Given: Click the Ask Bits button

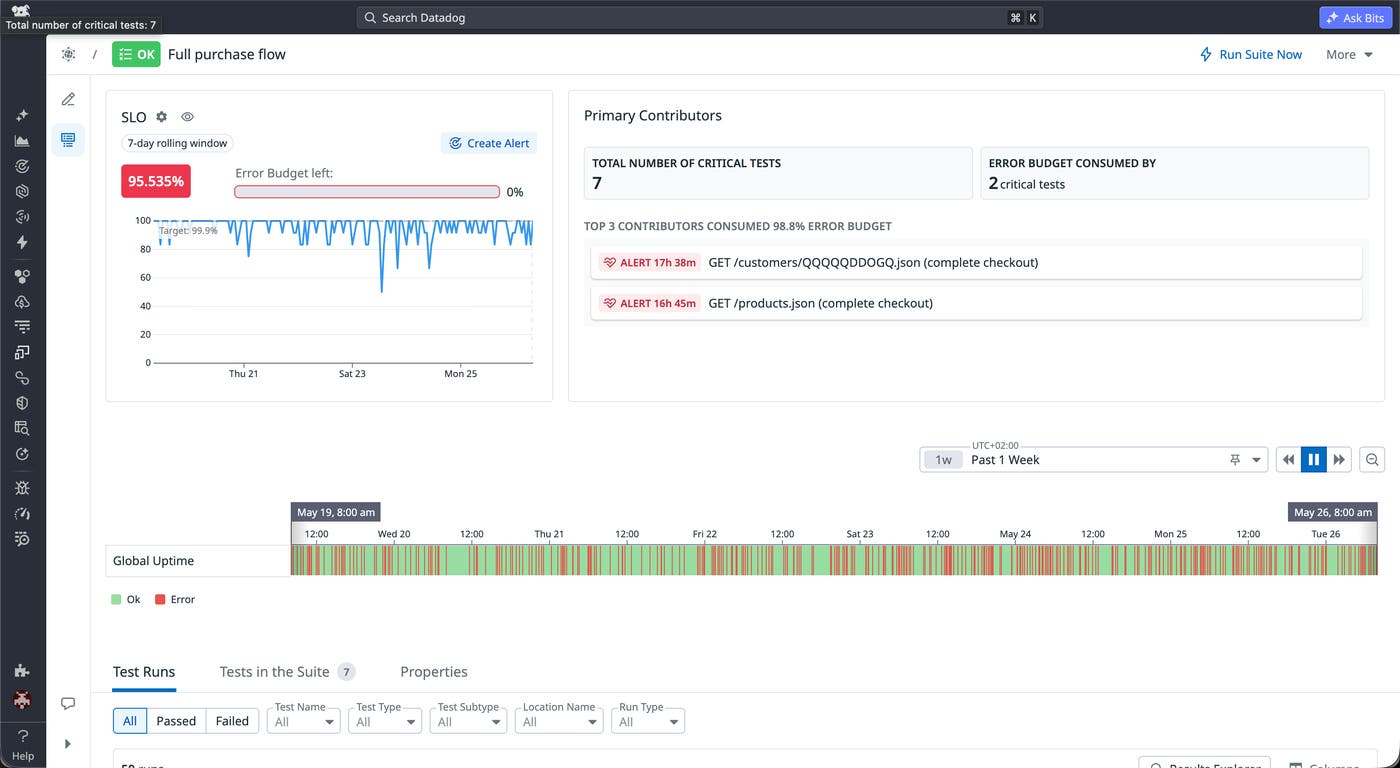Looking at the screenshot, I should [1355, 18].
